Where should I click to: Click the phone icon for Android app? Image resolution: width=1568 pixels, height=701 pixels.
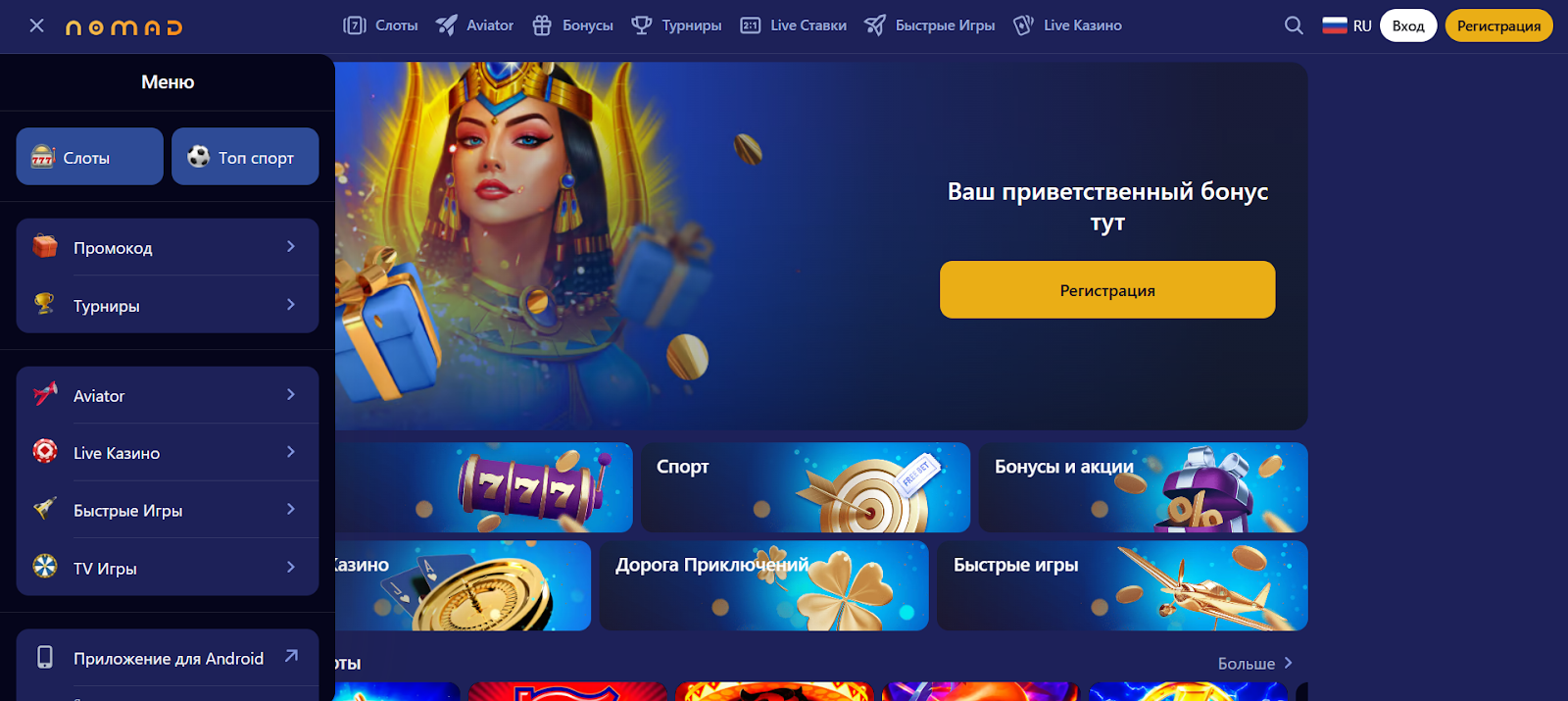(45, 657)
